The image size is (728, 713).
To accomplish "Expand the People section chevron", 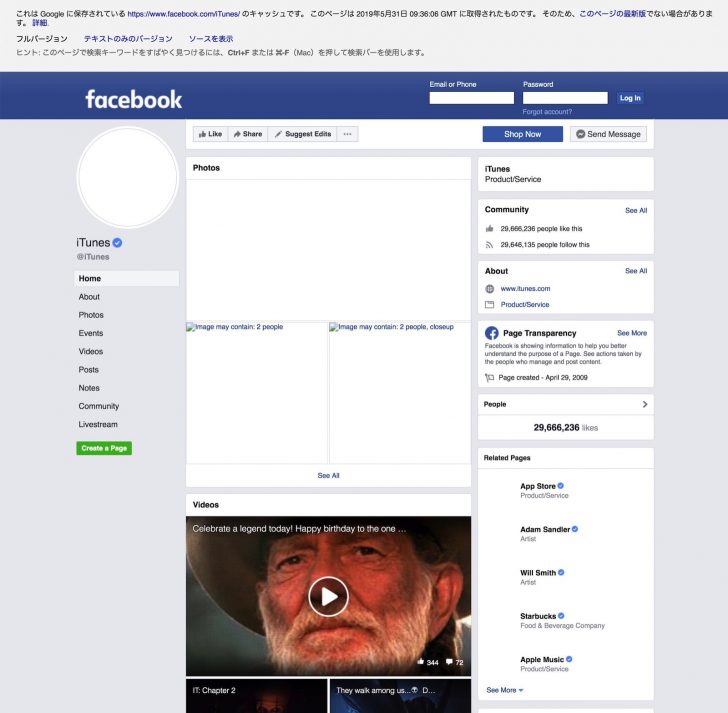I will pyautogui.click(x=645, y=404).
